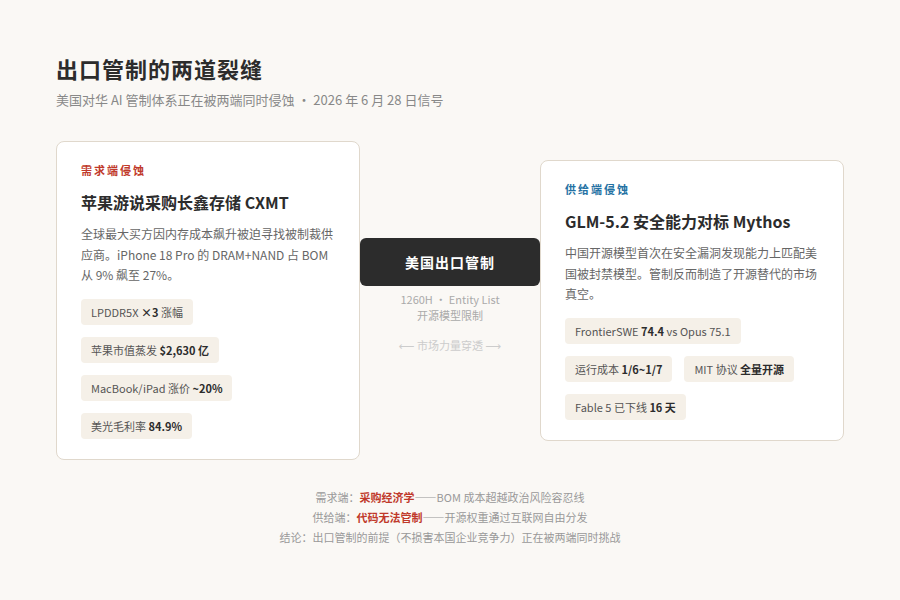The width and height of the screenshot is (900, 600).
Task: Click the MIT 协议 全量开源 chip
Action: pyautogui.click(x=739, y=369)
